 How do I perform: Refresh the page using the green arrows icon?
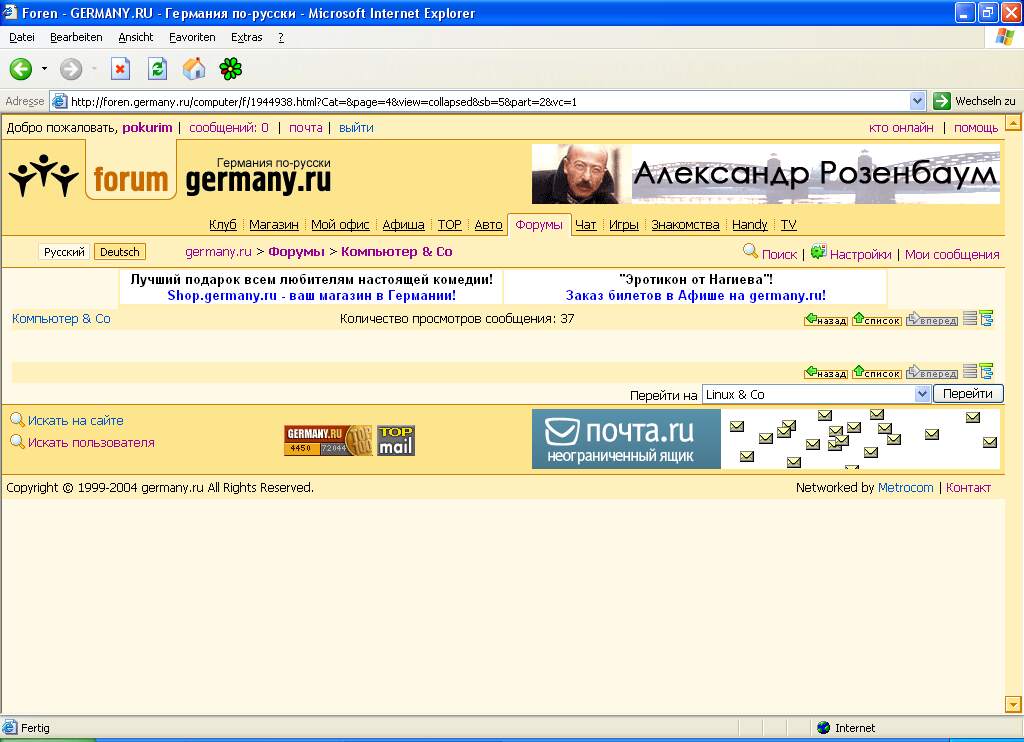pos(157,69)
